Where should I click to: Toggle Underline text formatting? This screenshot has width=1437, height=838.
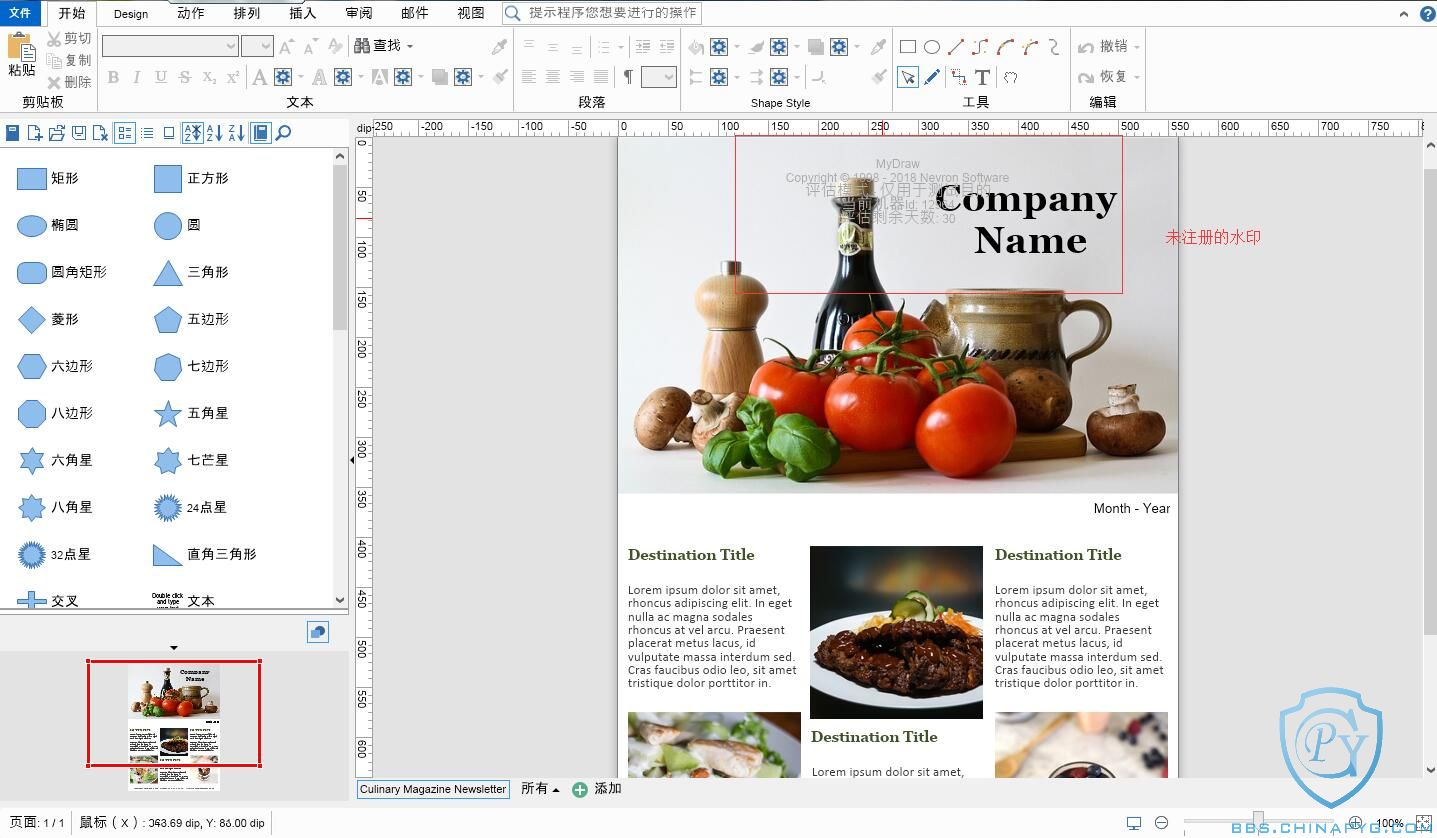coord(161,77)
